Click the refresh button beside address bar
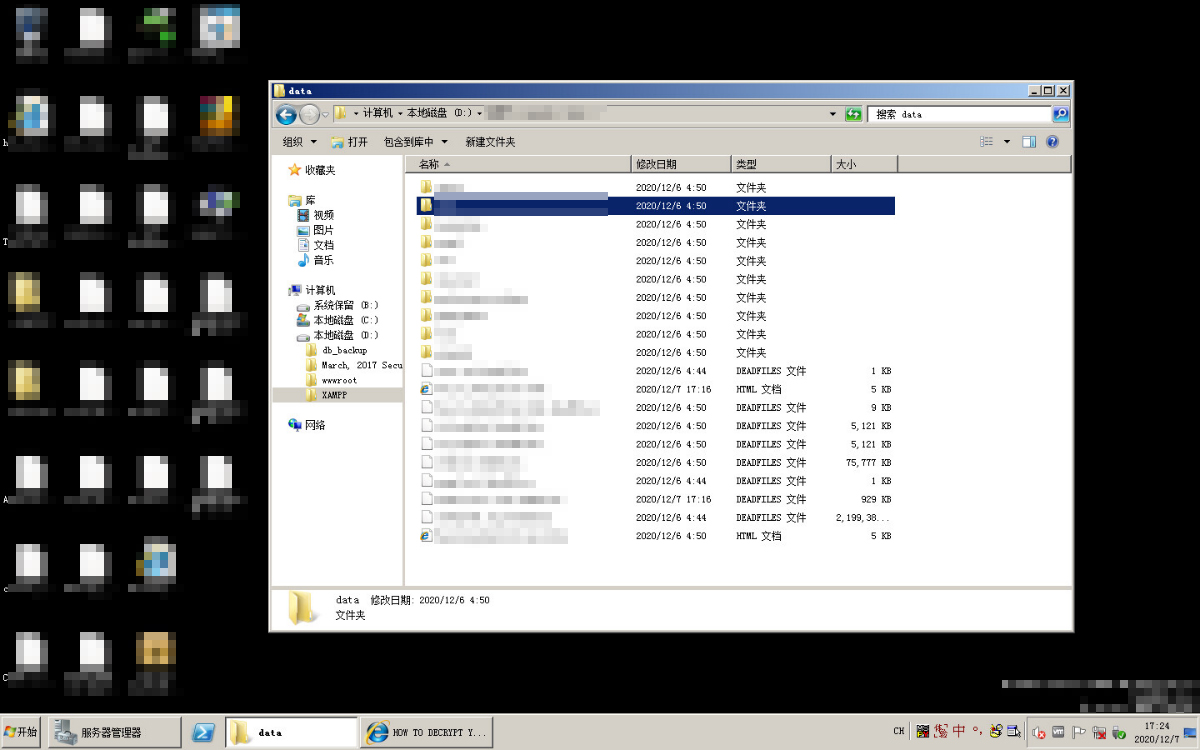 click(x=853, y=114)
